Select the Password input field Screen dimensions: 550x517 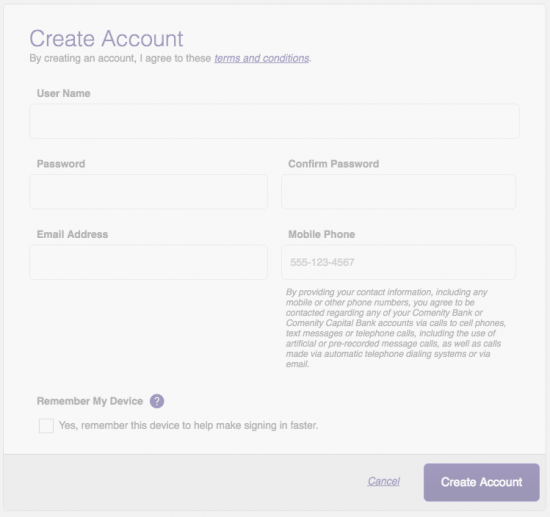[x=148, y=192]
